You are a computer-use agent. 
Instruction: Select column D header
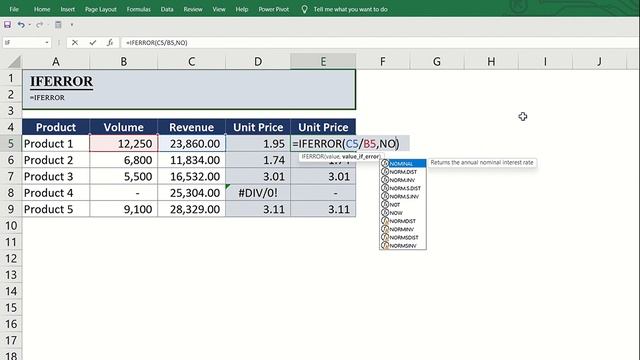[x=258, y=62]
